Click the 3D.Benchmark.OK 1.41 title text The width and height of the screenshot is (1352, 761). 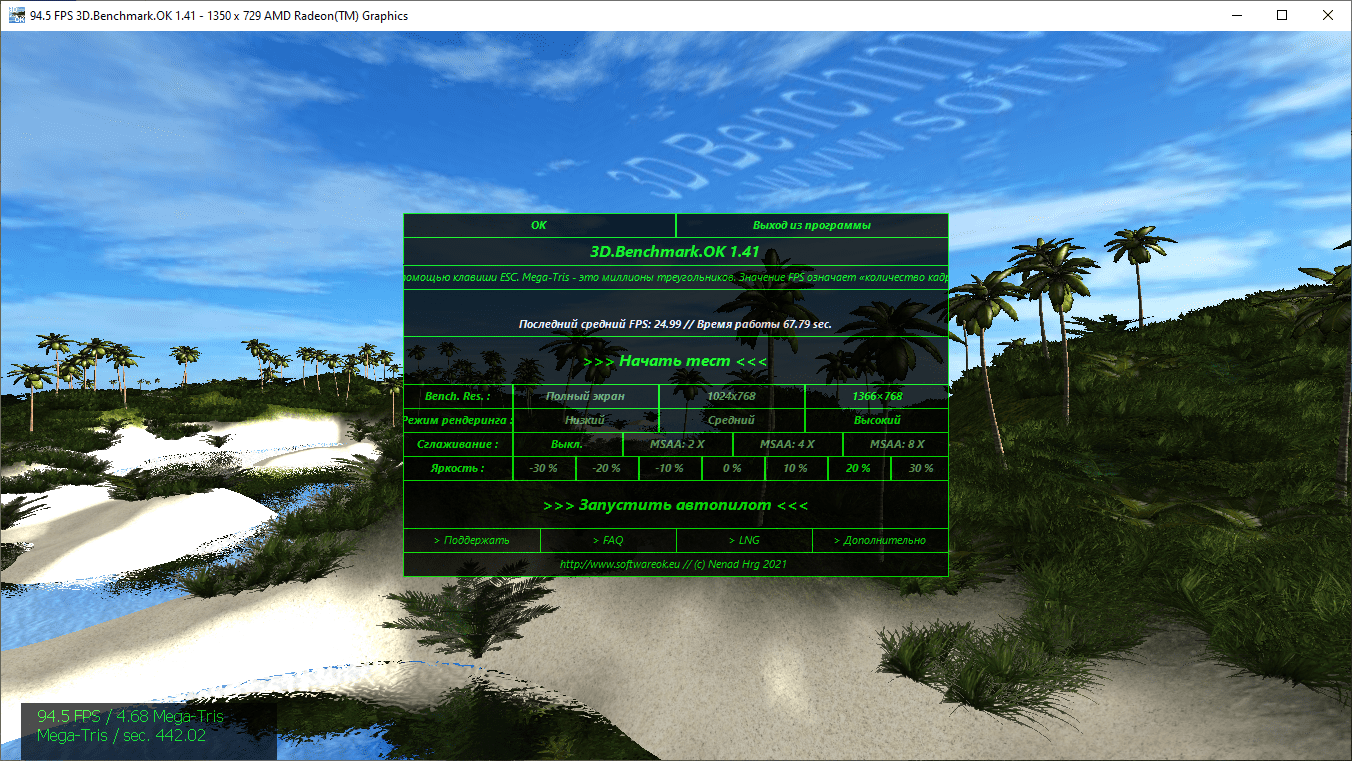point(676,252)
